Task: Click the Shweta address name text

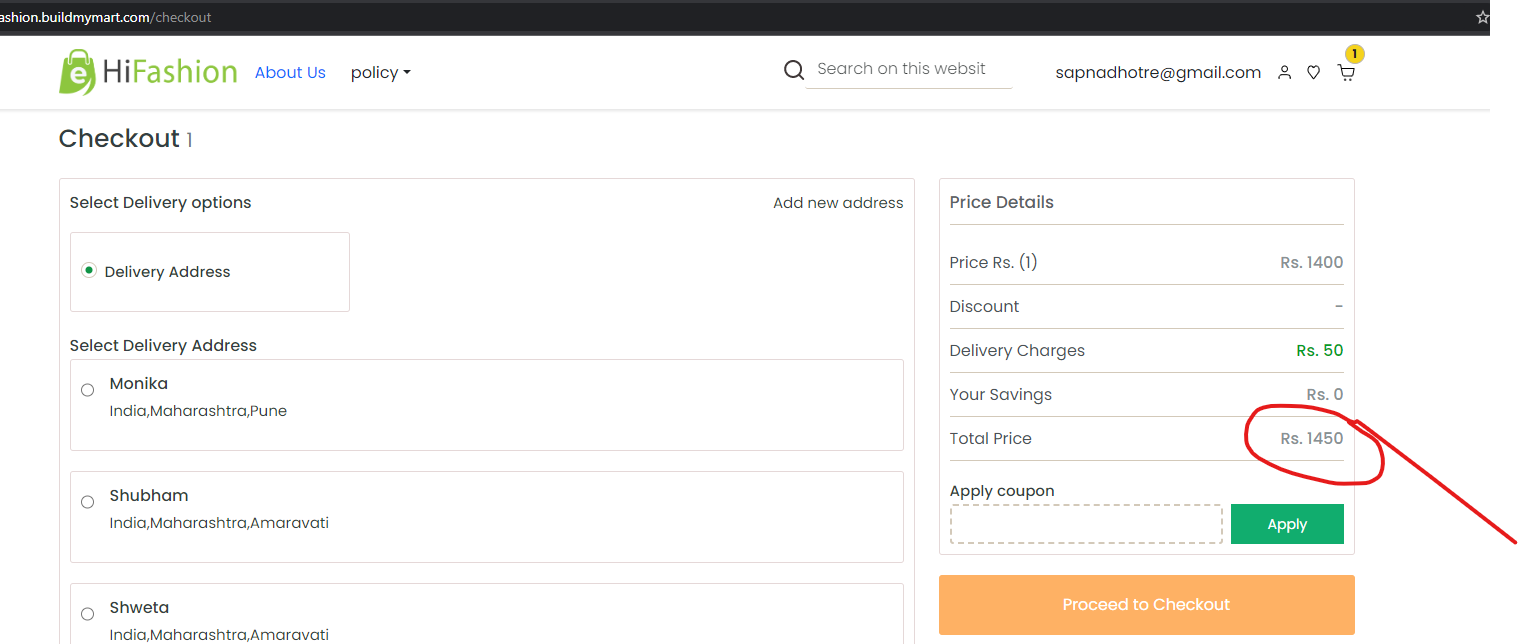Action: [x=139, y=608]
